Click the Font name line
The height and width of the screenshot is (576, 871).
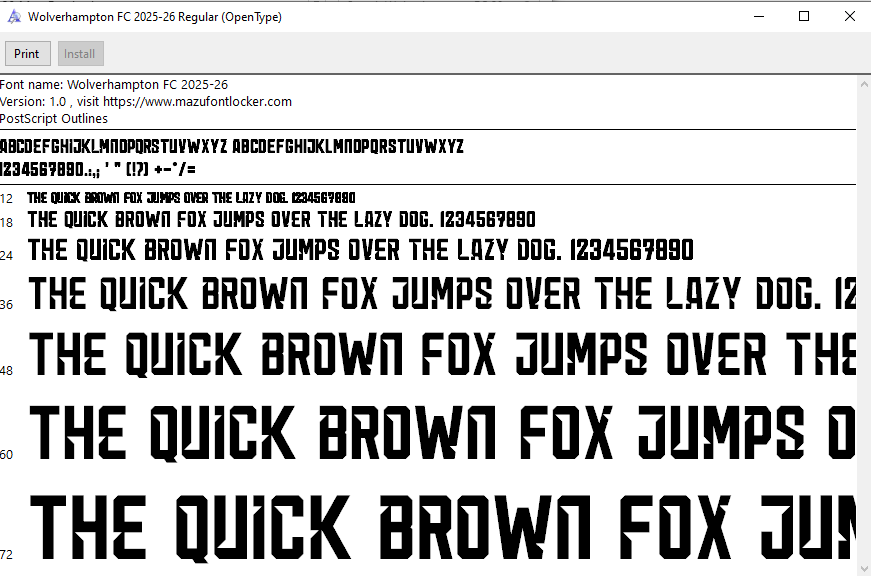click(x=114, y=85)
